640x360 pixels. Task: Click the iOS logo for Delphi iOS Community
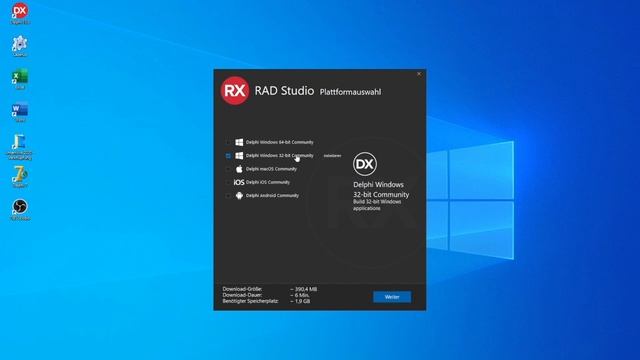[x=239, y=182]
